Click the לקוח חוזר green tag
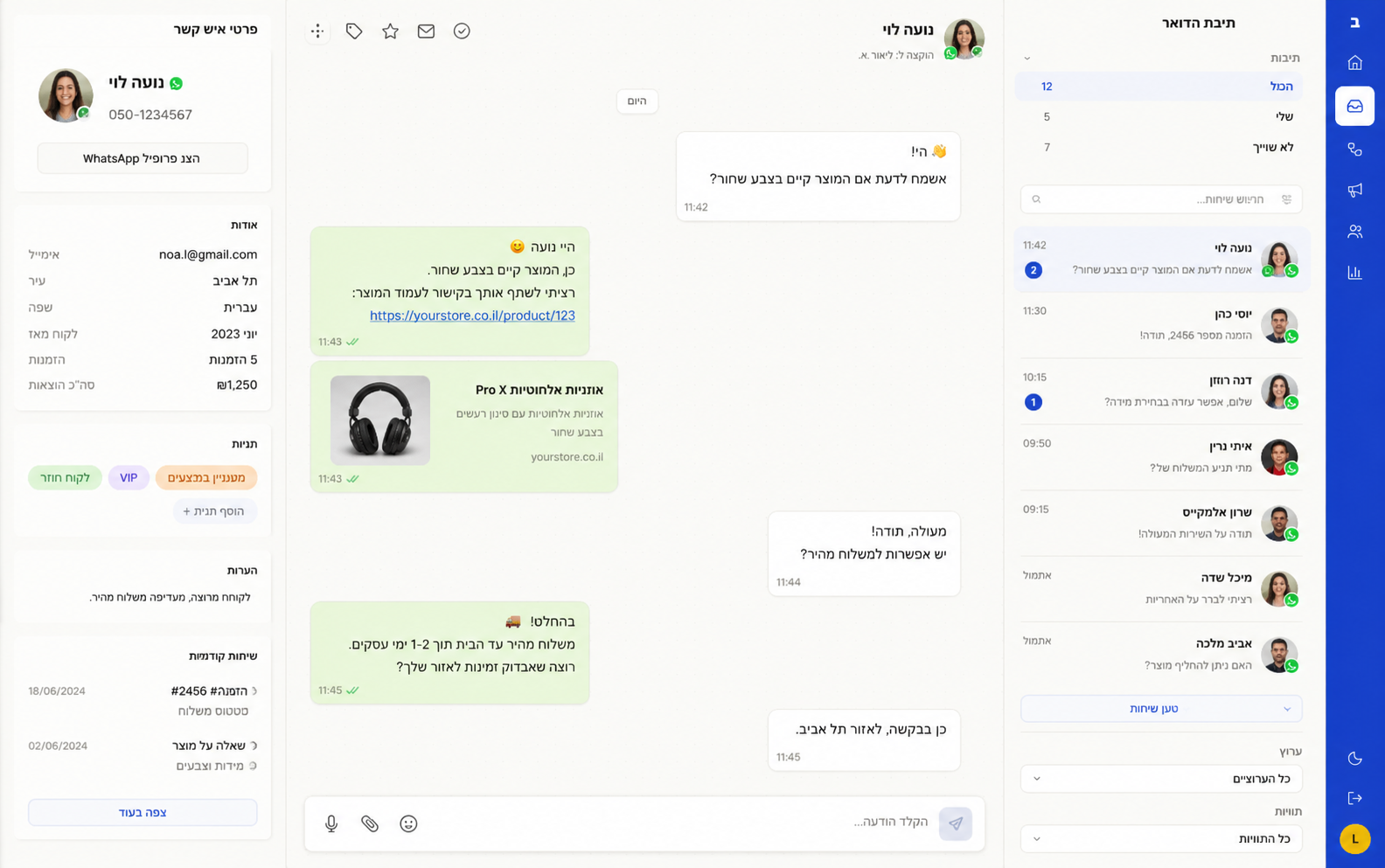The width and height of the screenshot is (1385, 868). tap(65, 477)
